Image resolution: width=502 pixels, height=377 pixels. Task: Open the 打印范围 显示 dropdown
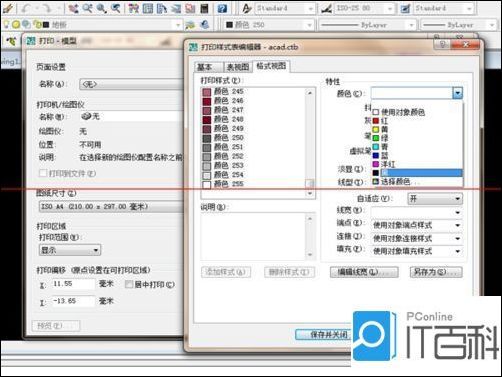click(70, 250)
